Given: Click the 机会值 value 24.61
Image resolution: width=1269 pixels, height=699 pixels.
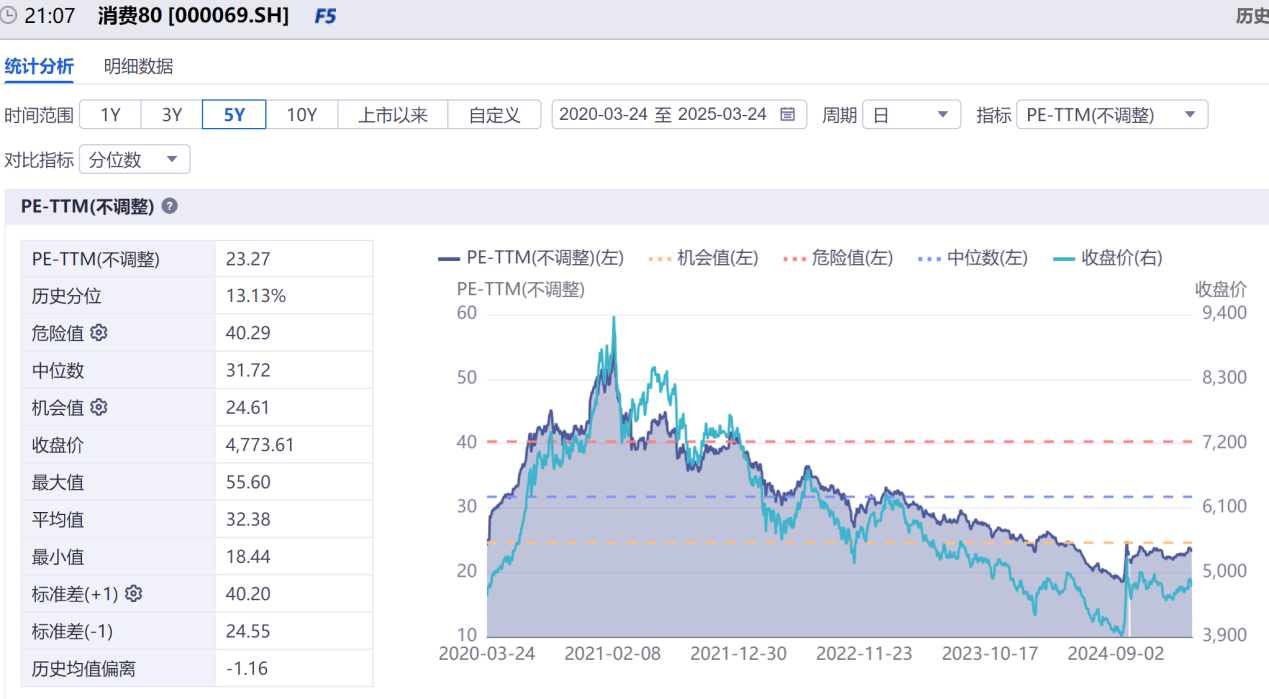Looking at the screenshot, I should click(x=248, y=407).
